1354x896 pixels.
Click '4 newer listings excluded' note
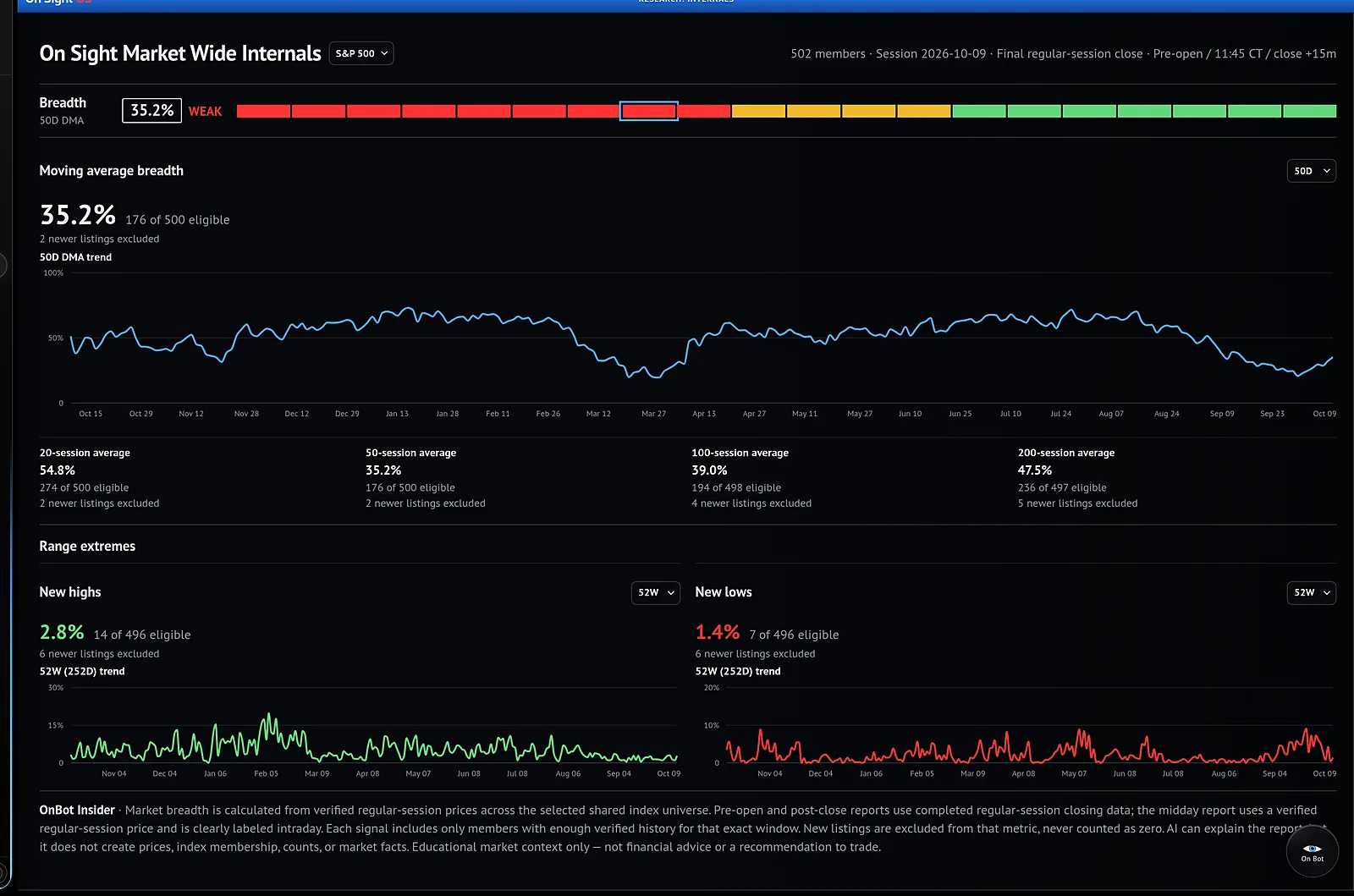point(751,503)
